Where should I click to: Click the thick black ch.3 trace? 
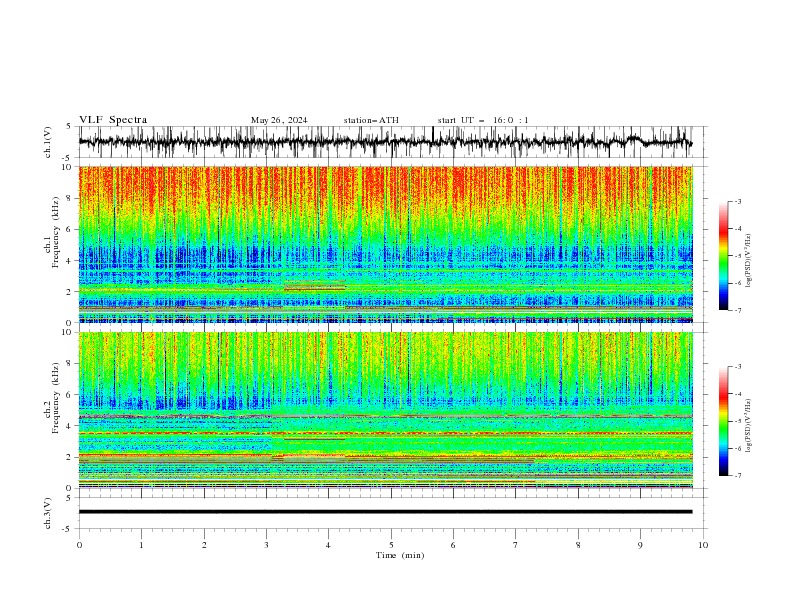(385, 512)
